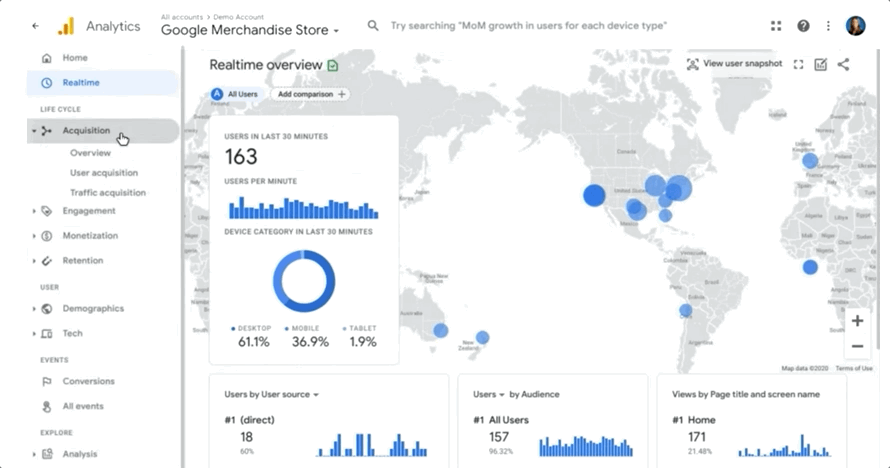
Task: Click the green report status icon
Action: click(333, 65)
